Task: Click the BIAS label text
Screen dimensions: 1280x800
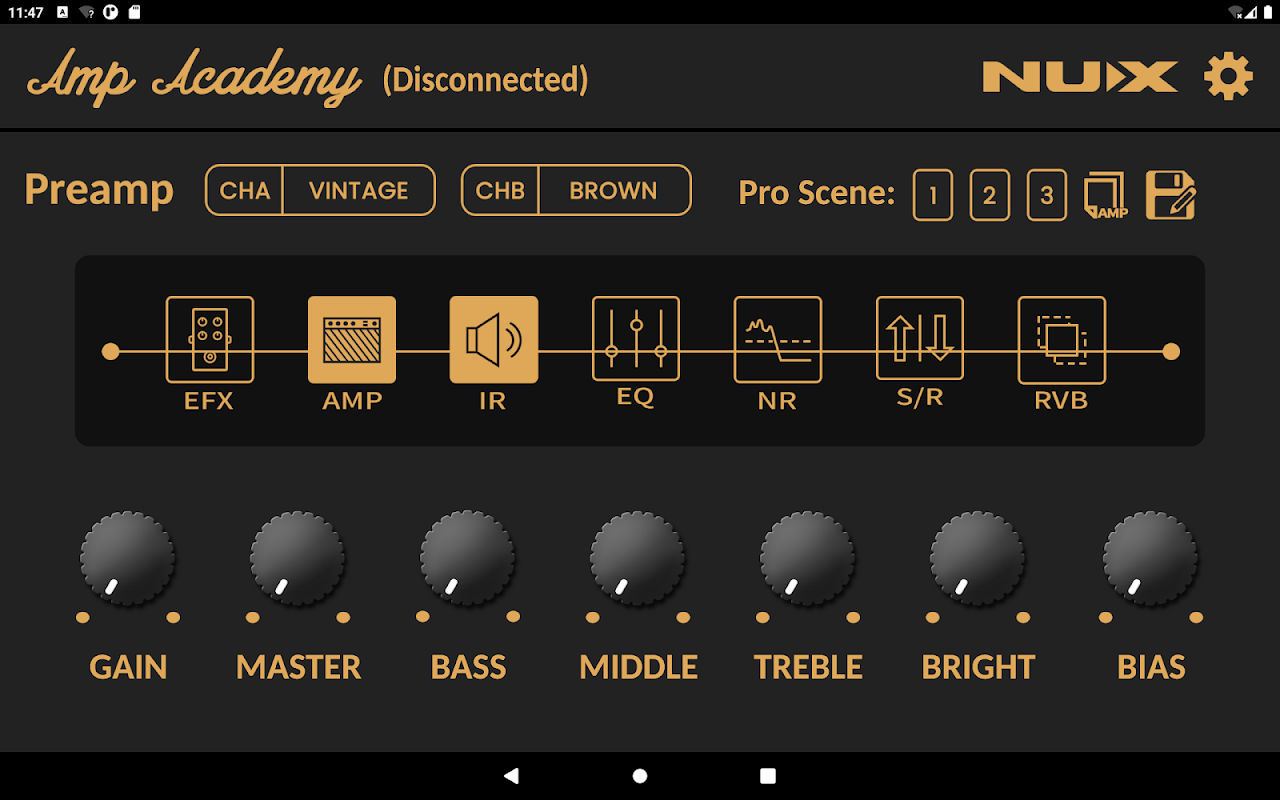Action: point(1151,667)
